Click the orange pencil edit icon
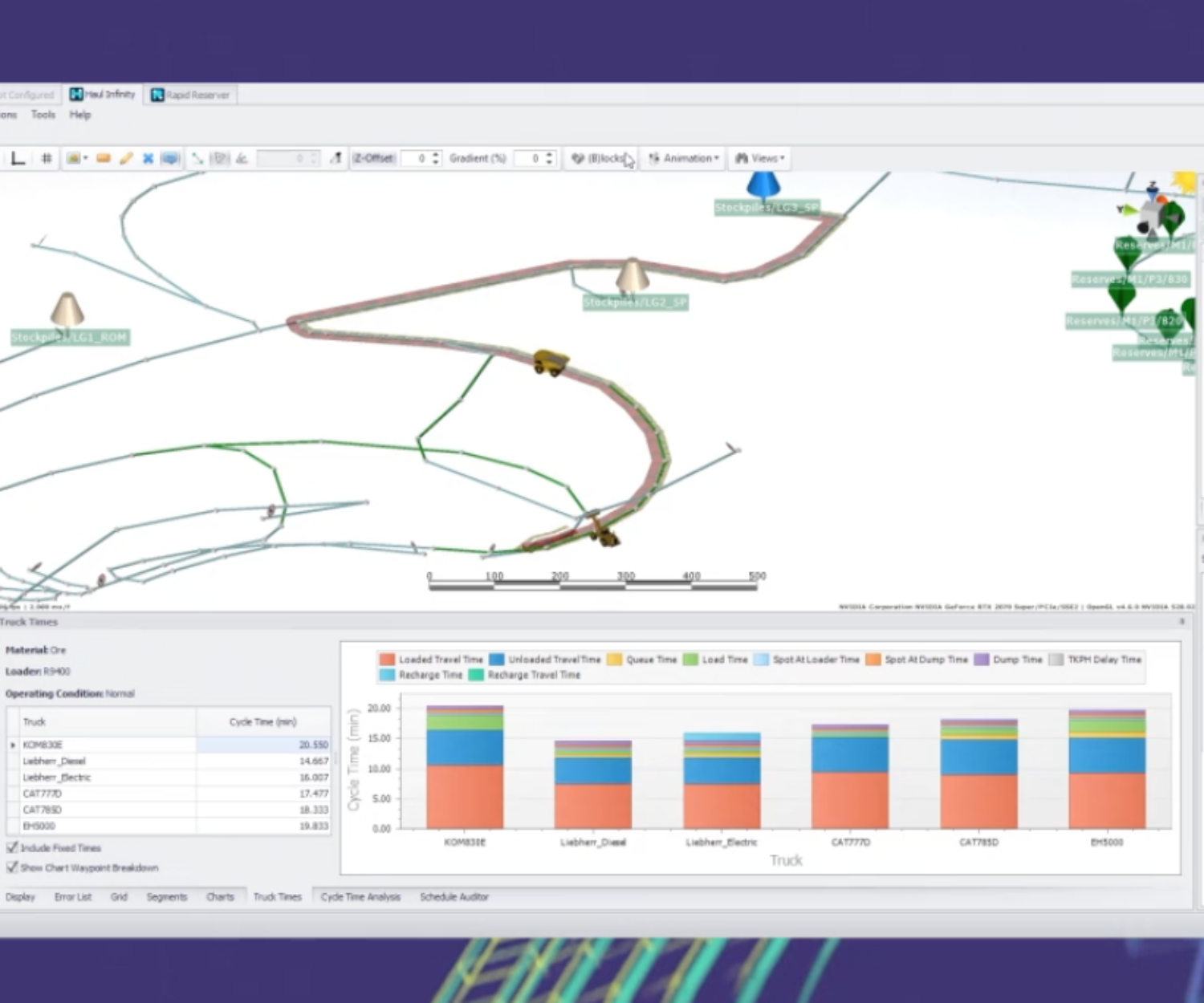The width and height of the screenshot is (1204, 1003). coord(126,159)
